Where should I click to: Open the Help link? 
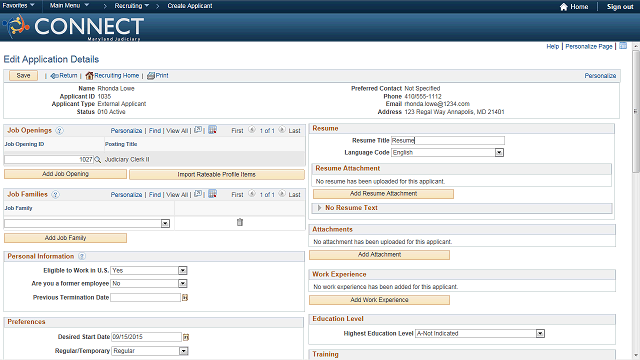553,47
